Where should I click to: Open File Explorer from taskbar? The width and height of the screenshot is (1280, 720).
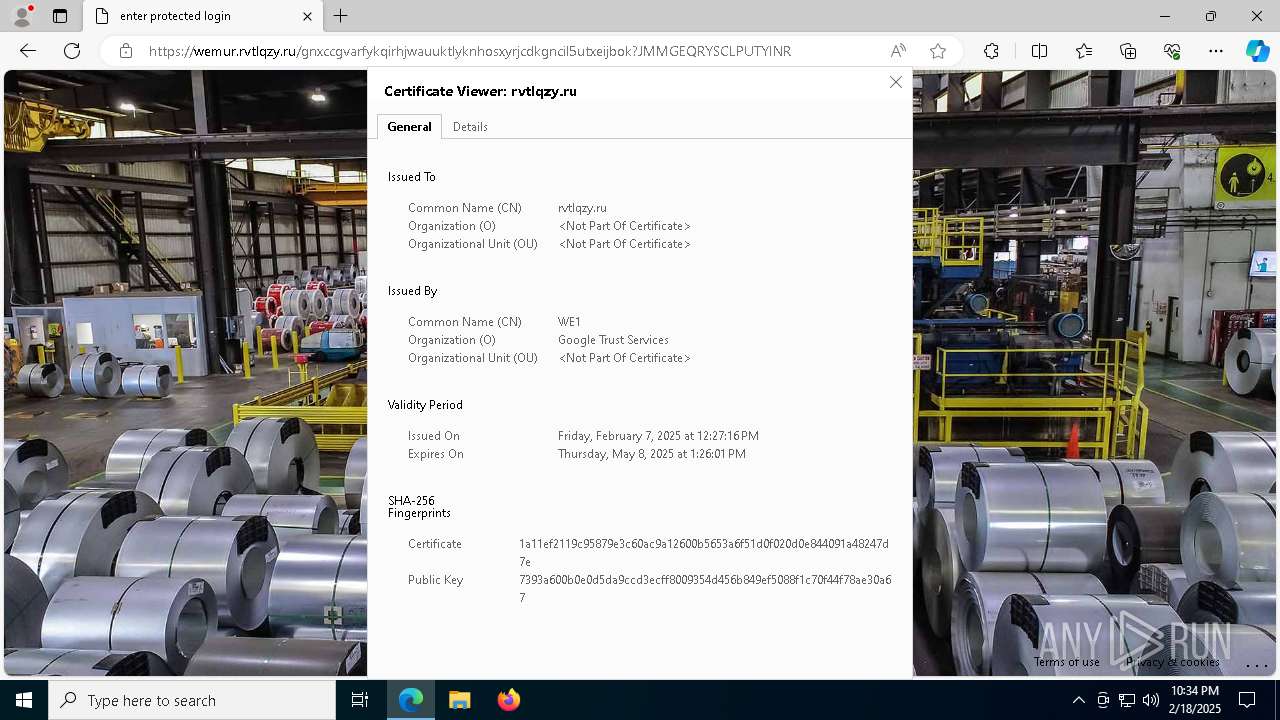coord(460,700)
